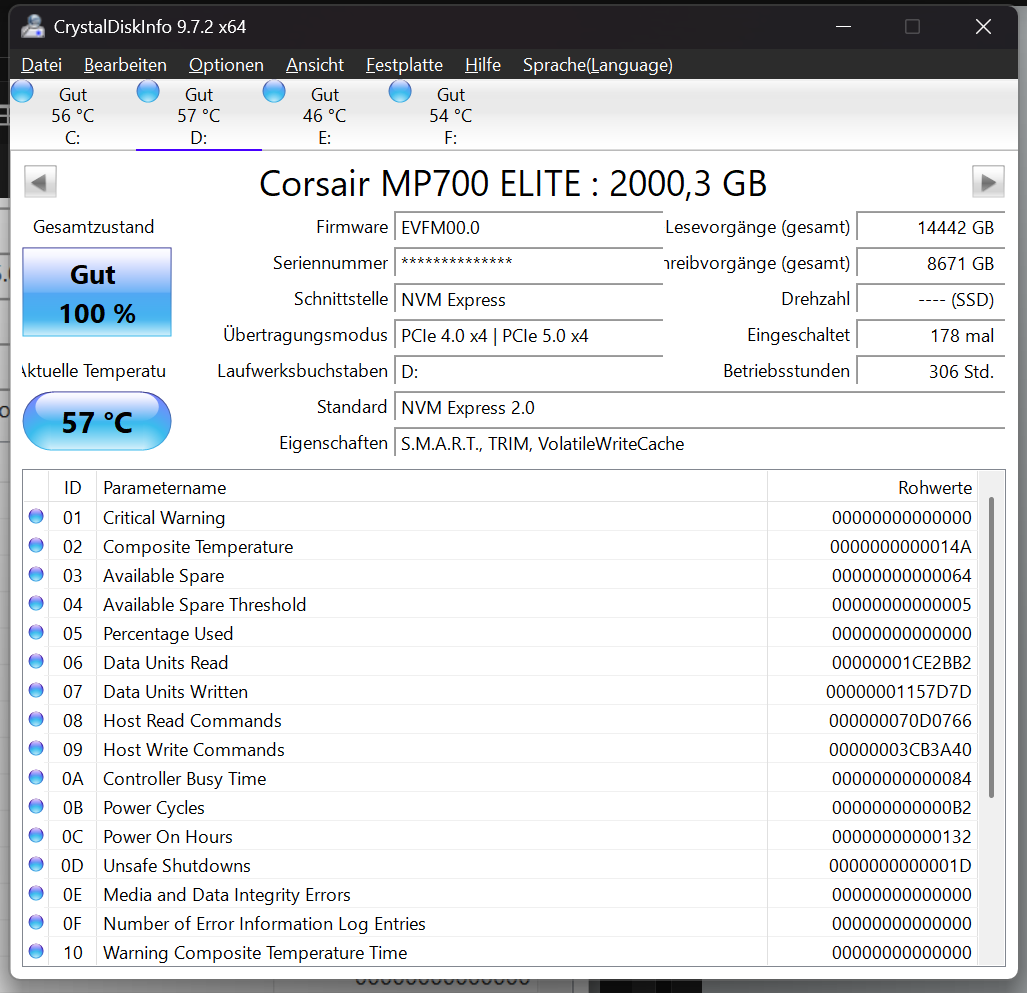Select the Critical Warning parameter name
The image size is (1027, 993).
click(x=164, y=517)
